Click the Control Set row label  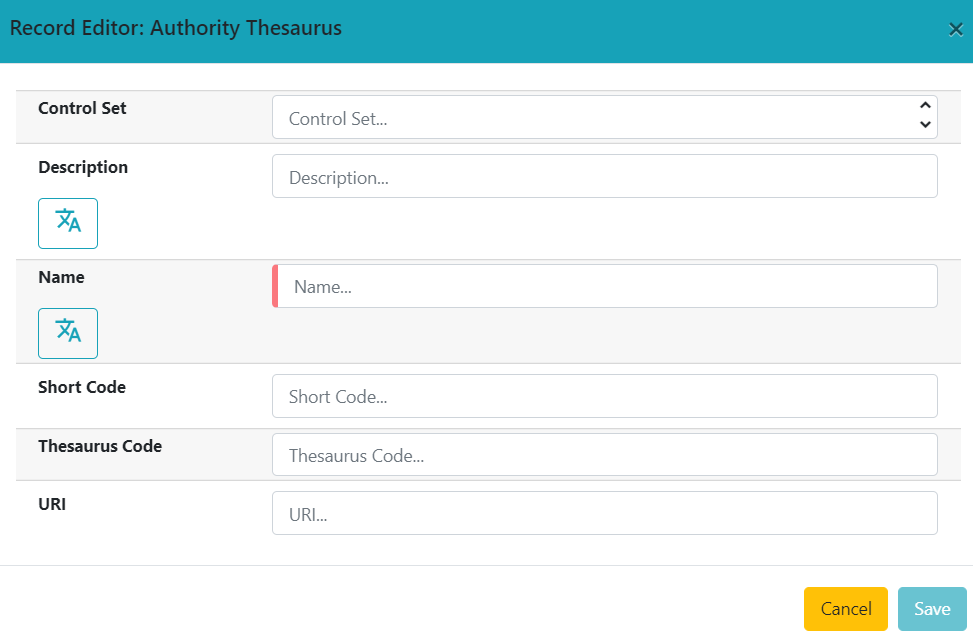point(80,108)
